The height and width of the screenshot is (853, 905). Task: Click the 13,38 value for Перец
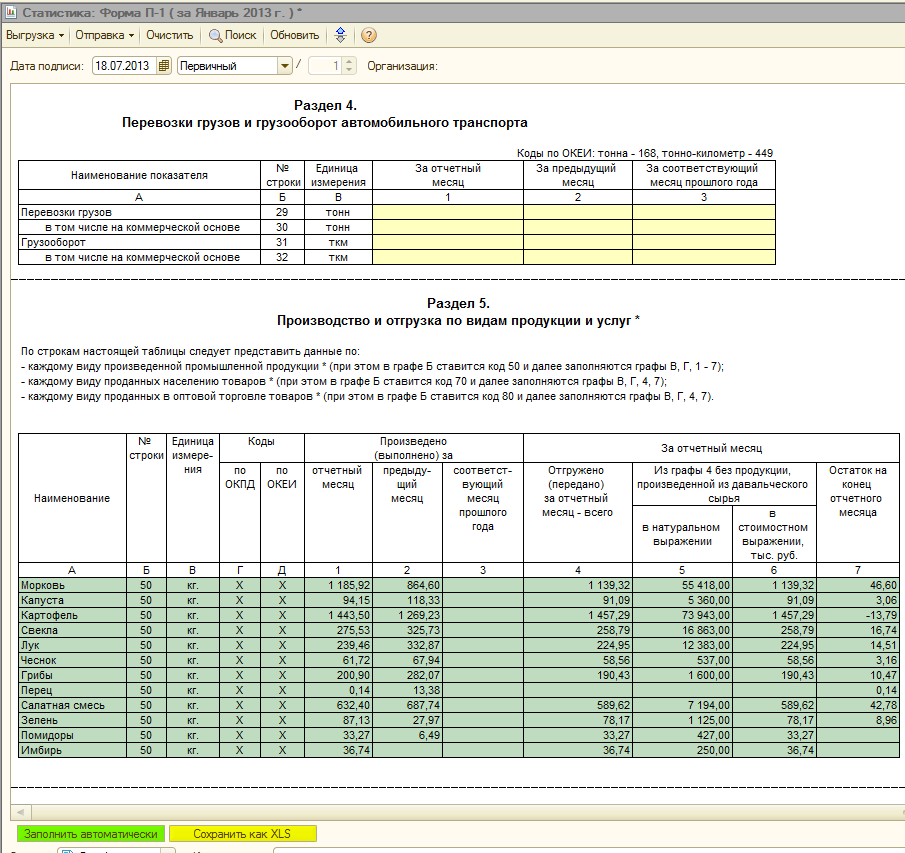[407, 690]
